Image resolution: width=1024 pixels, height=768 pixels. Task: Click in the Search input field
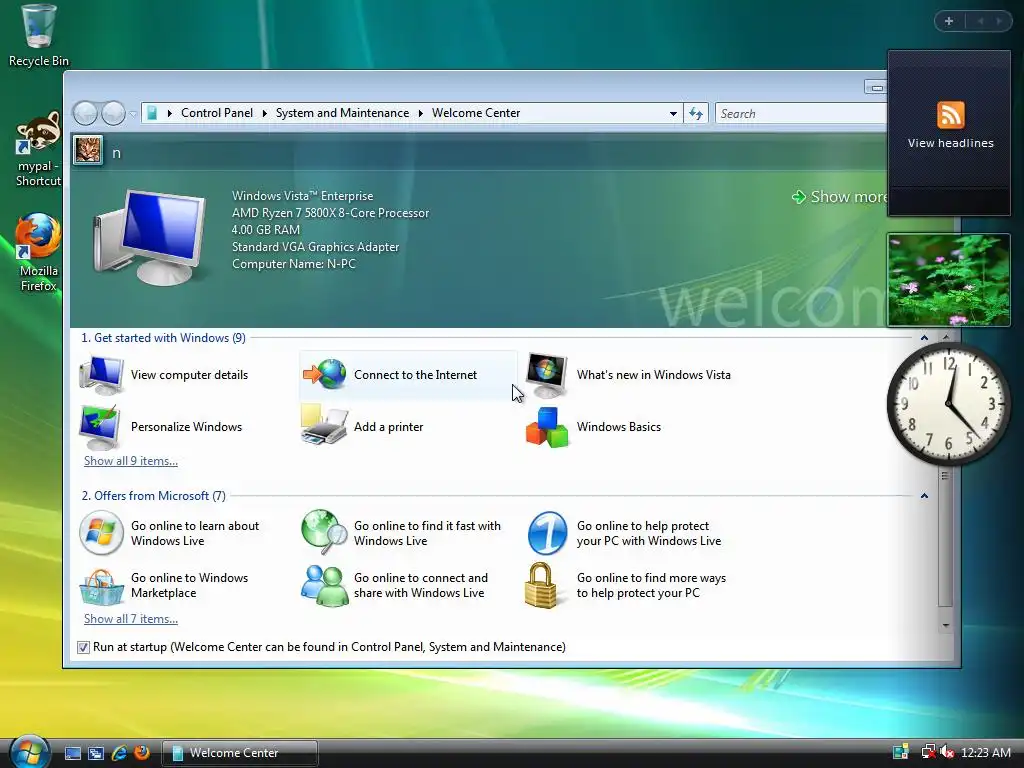click(802, 114)
